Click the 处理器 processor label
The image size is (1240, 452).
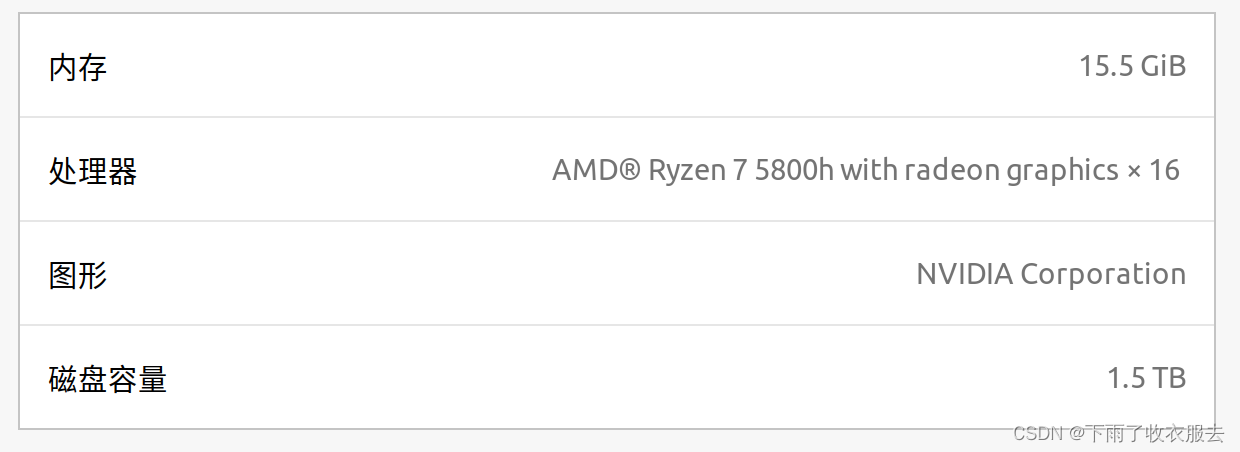[x=93, y=171]
